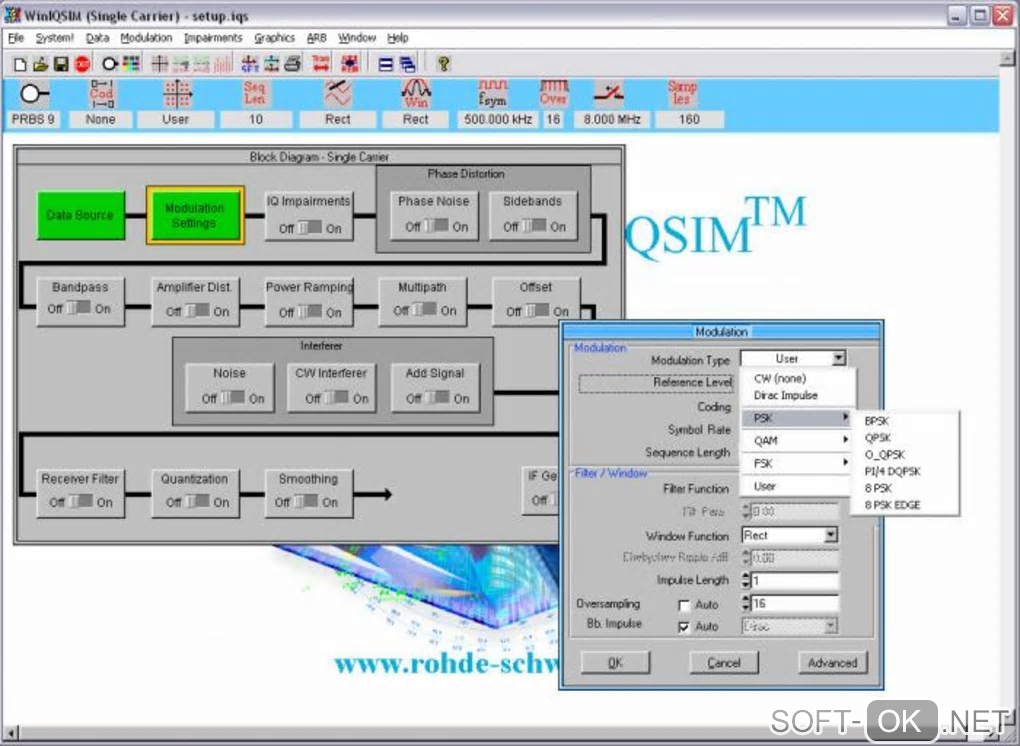The height and width of the screenshot is (746, 1020).
Task: Click the Advanced button
Action: [832, 662]
